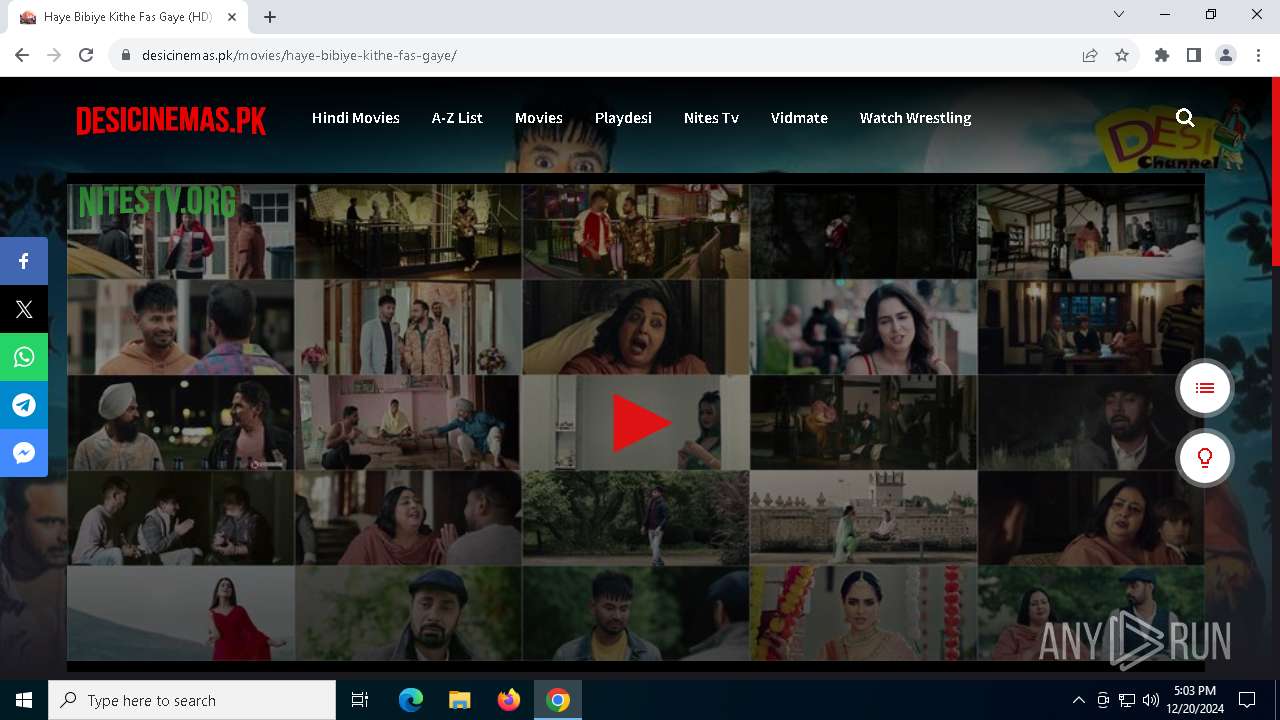The height and width of the screenshot is (720, 1280).
Task: Open the network tray icon
Action: [x=1126, y=700]
